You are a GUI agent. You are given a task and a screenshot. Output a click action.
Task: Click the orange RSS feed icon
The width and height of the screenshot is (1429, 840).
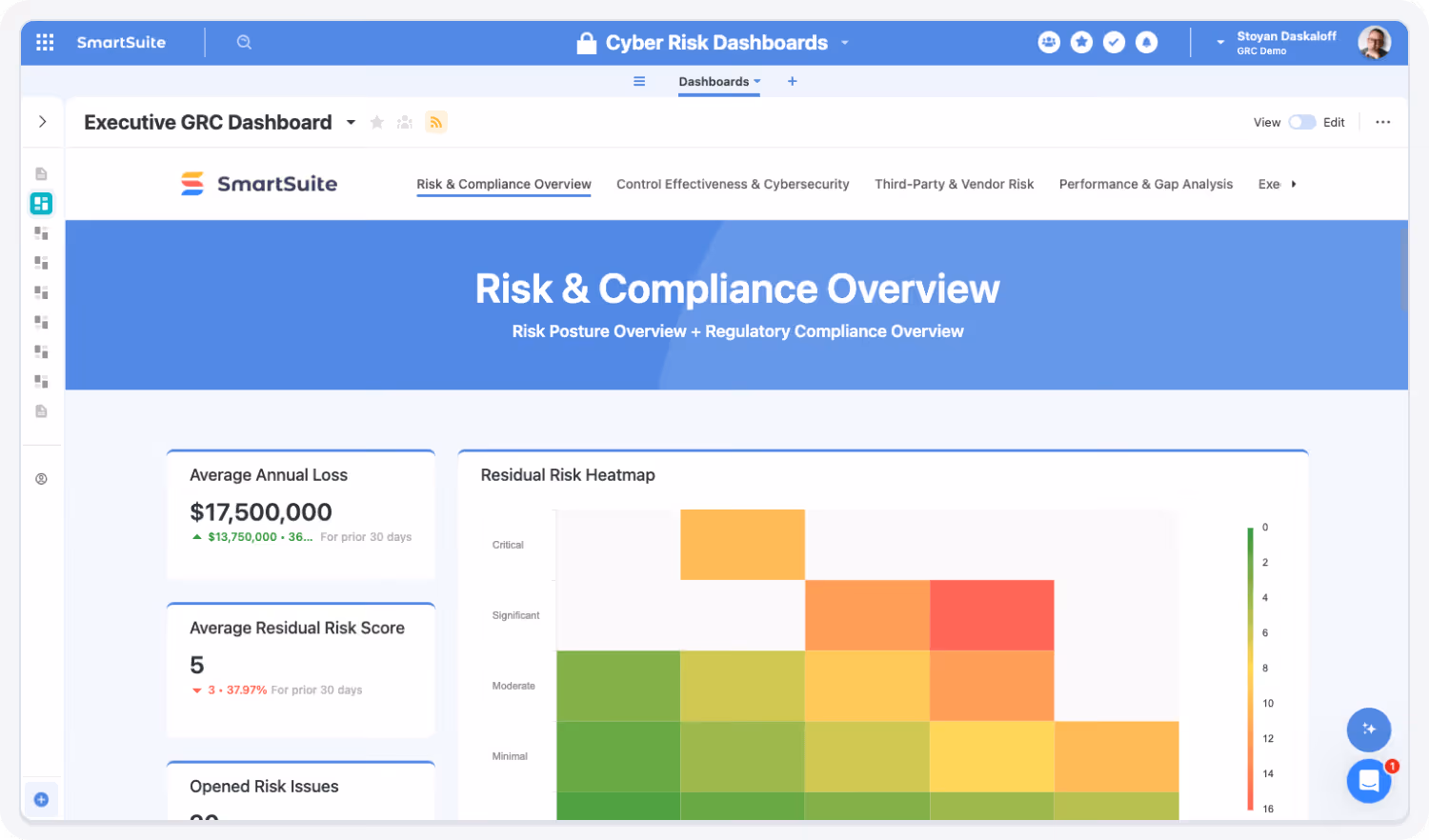click(436, 122)
